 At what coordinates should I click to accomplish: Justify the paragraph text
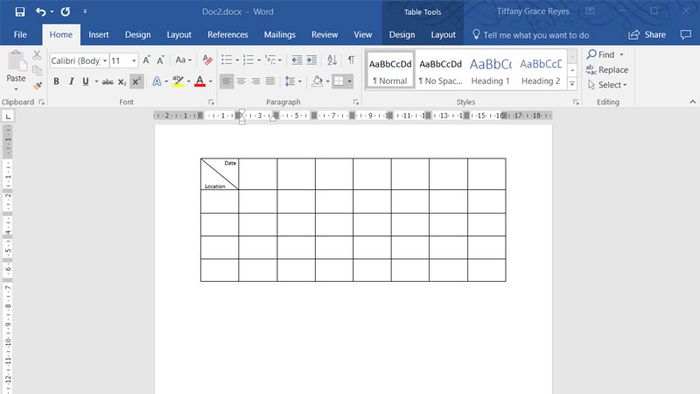(270, 81)
